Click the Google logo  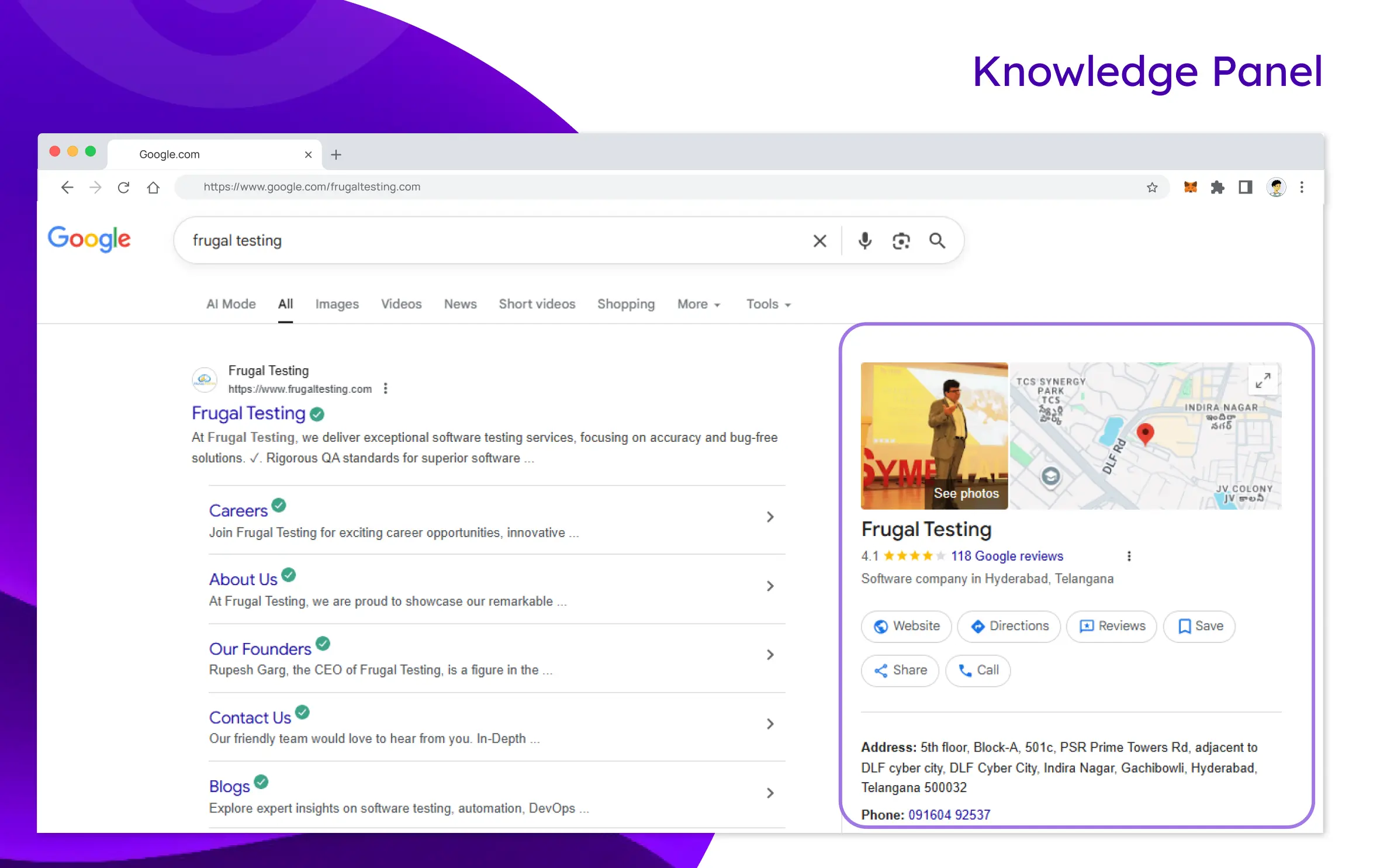(x=89, y=238)
